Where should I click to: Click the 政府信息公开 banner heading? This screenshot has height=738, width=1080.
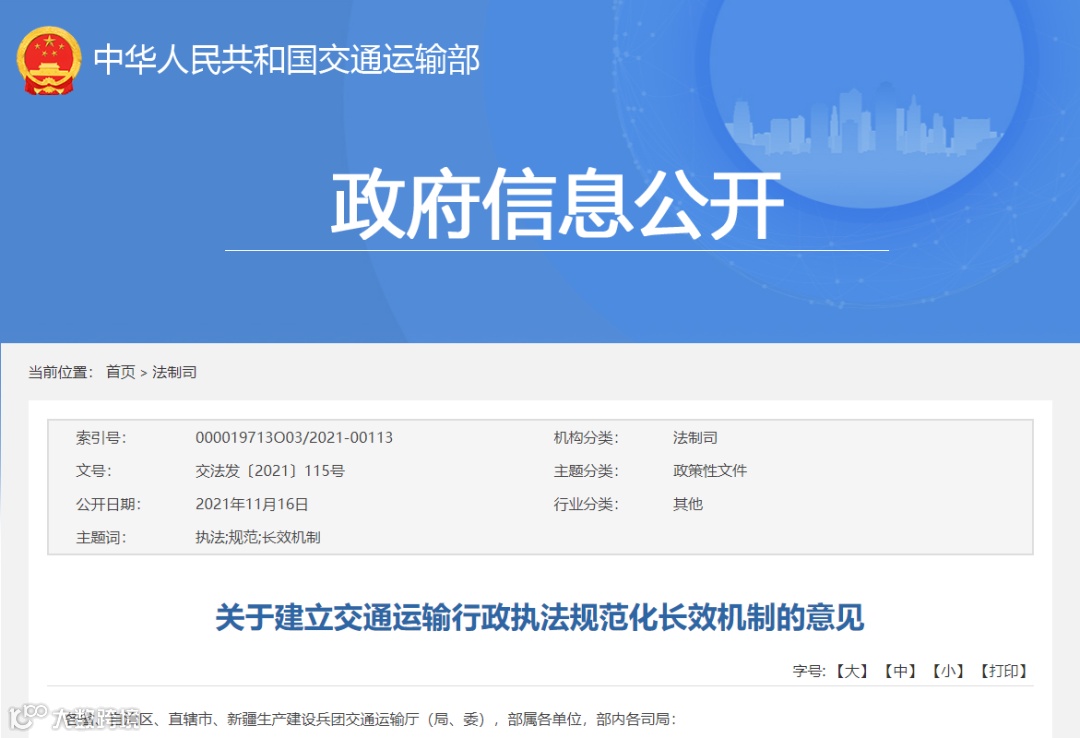click(x=557, y=204)
